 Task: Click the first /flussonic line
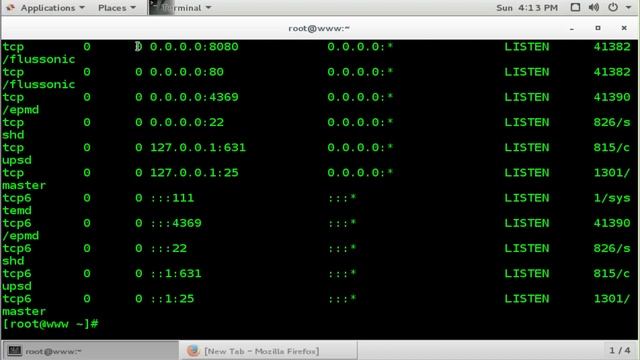point(39,60)
